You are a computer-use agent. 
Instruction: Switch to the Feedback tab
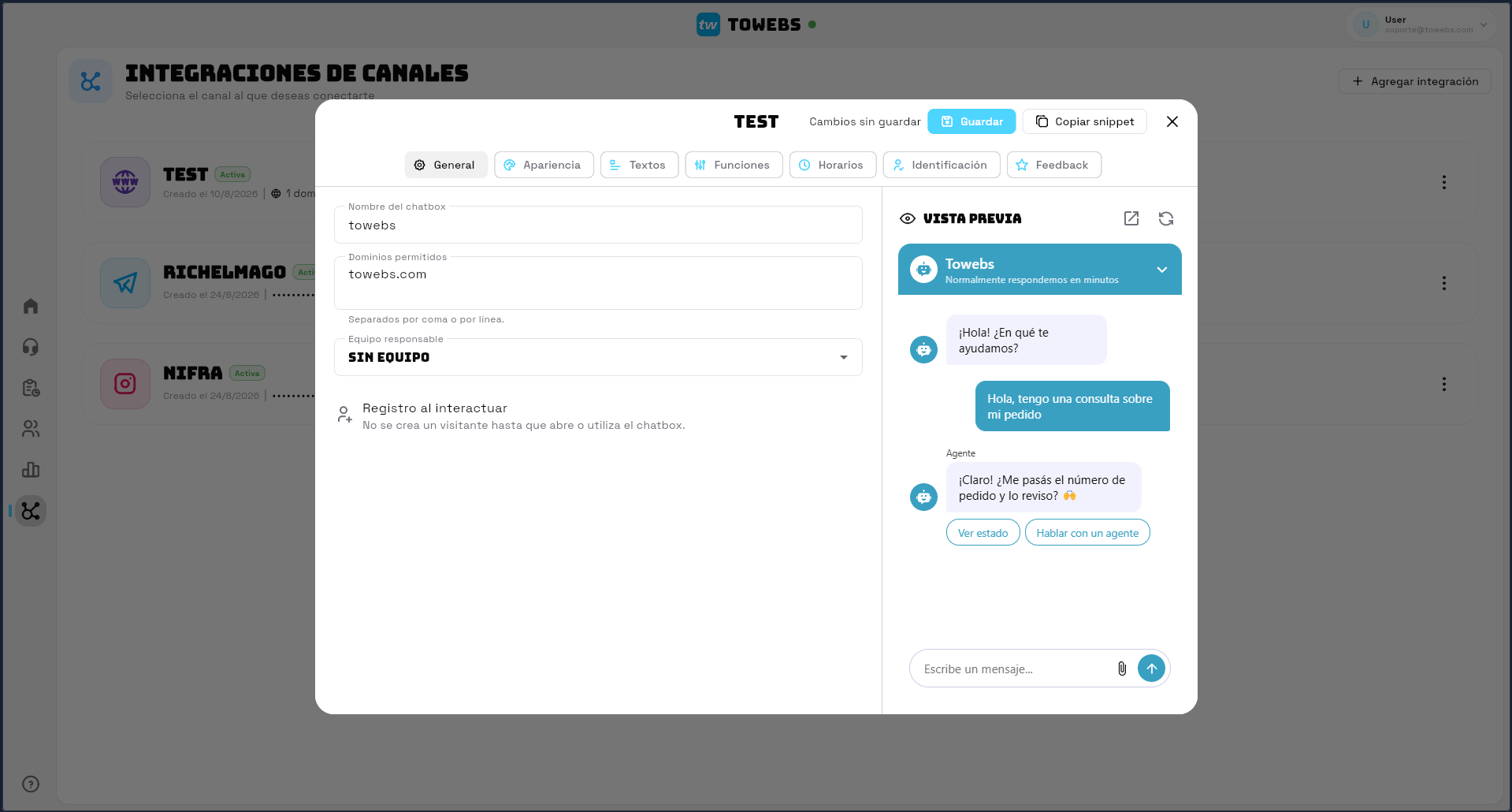[x=1054, y=165]
